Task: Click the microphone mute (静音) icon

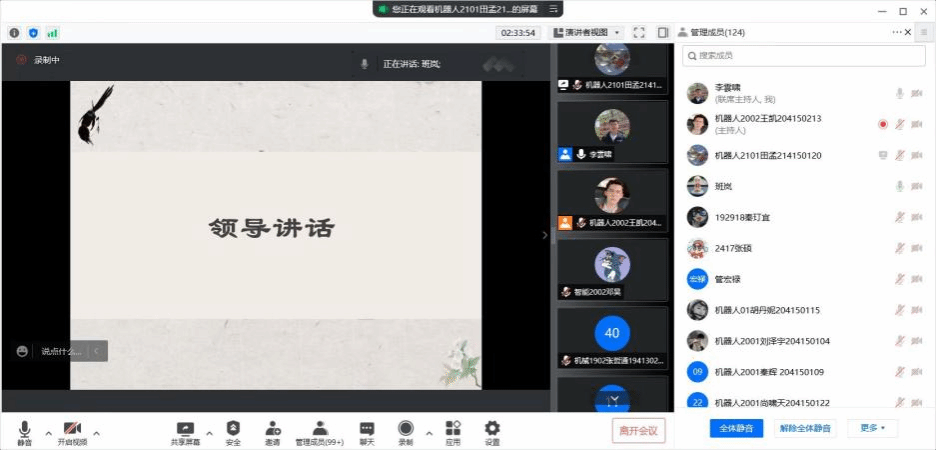Action: (24, 428)
